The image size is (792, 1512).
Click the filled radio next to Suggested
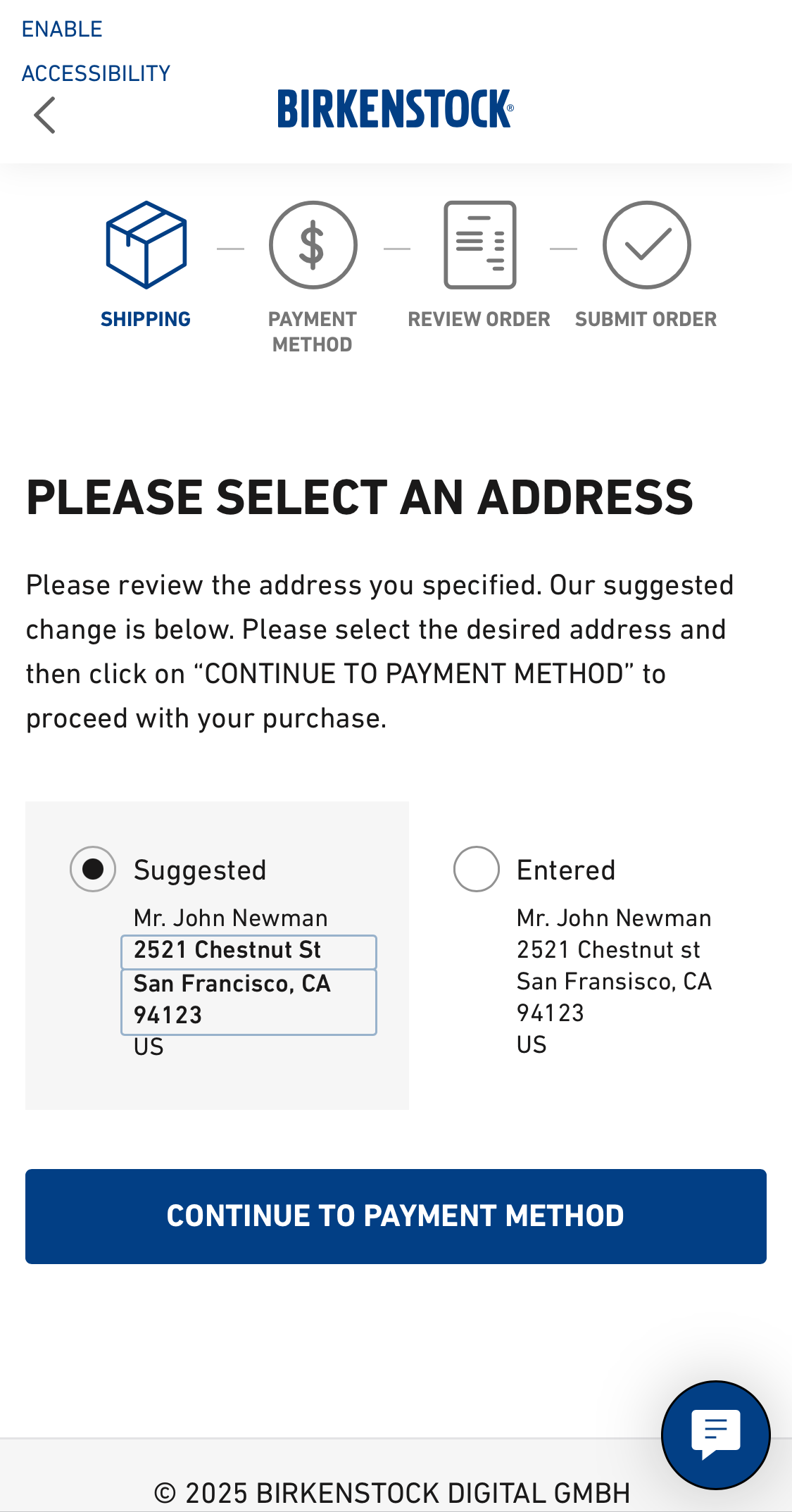92,869
